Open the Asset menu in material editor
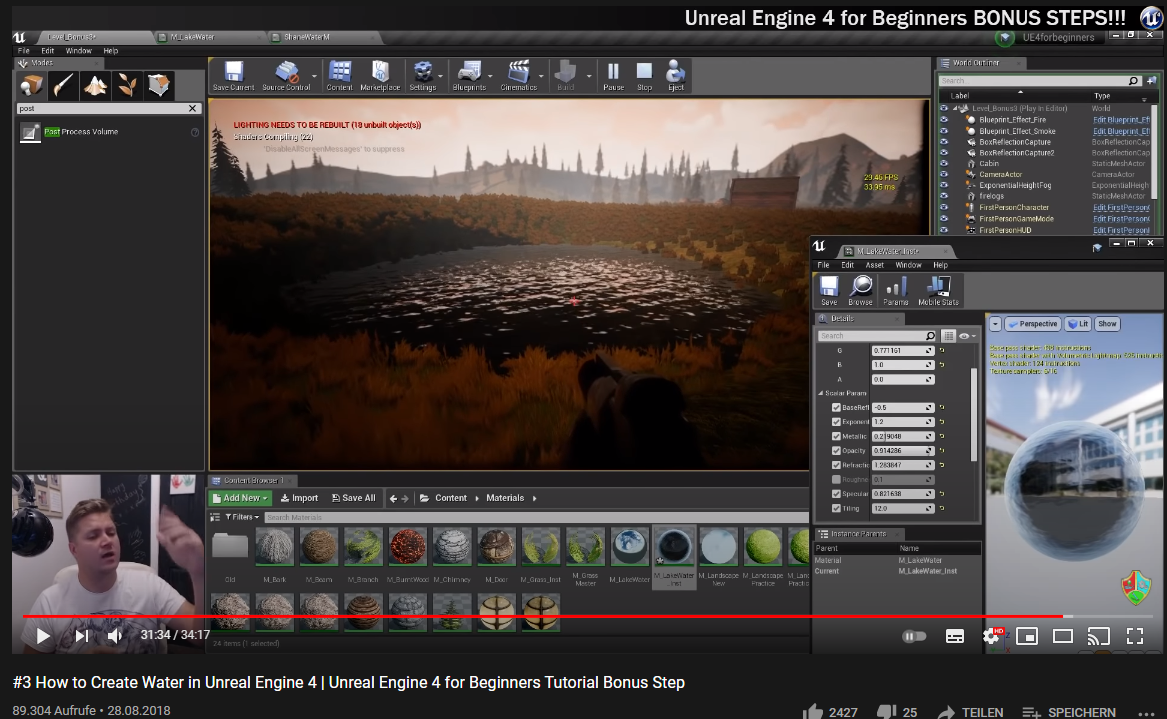The height and width of the screenshot is (719, 1167). point(874,265)
